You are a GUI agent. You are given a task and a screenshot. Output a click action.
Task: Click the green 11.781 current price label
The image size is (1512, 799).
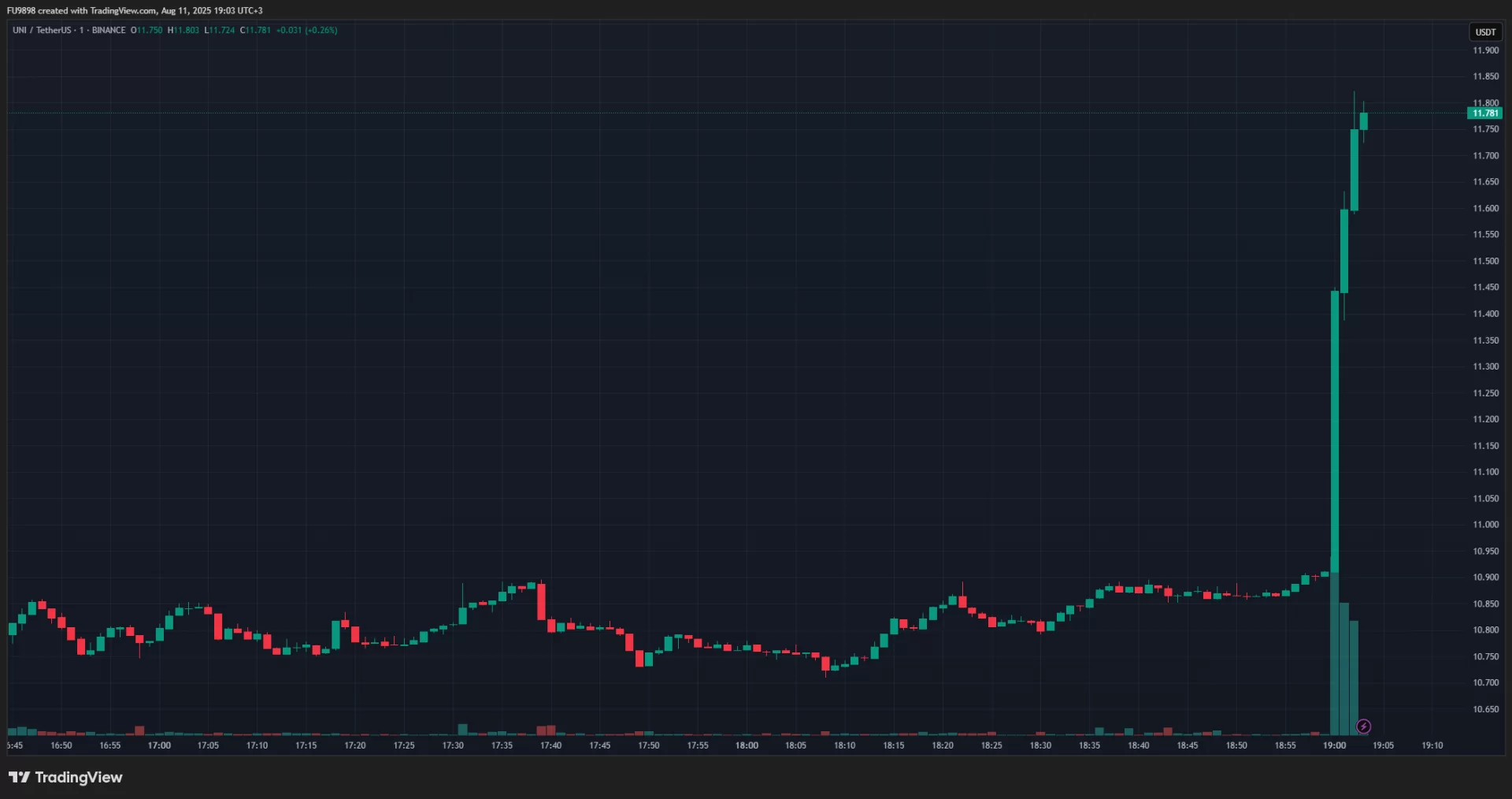coord(1484,113)
